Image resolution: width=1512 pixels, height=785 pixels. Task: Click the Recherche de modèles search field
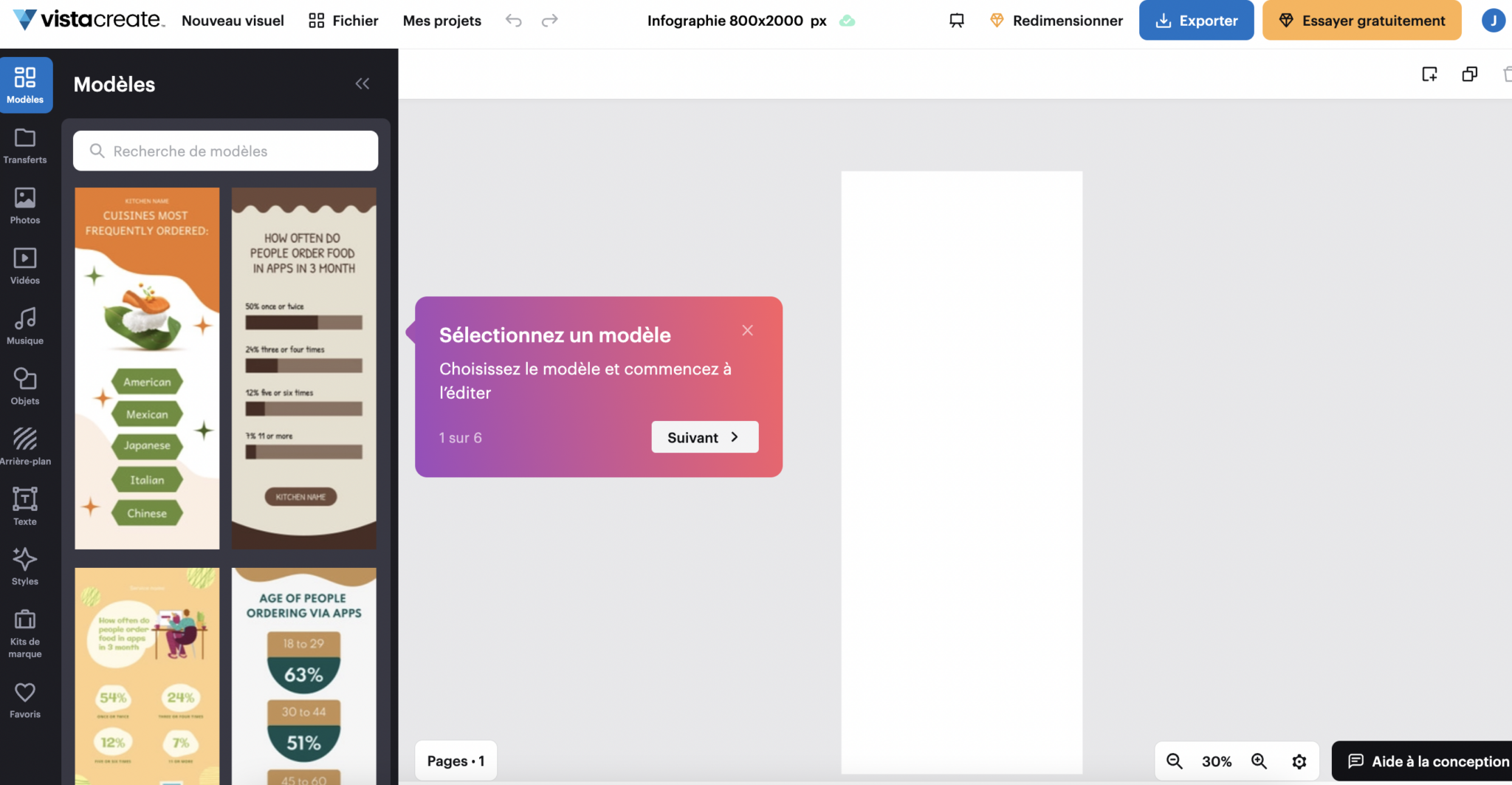(x=226, y=151)
